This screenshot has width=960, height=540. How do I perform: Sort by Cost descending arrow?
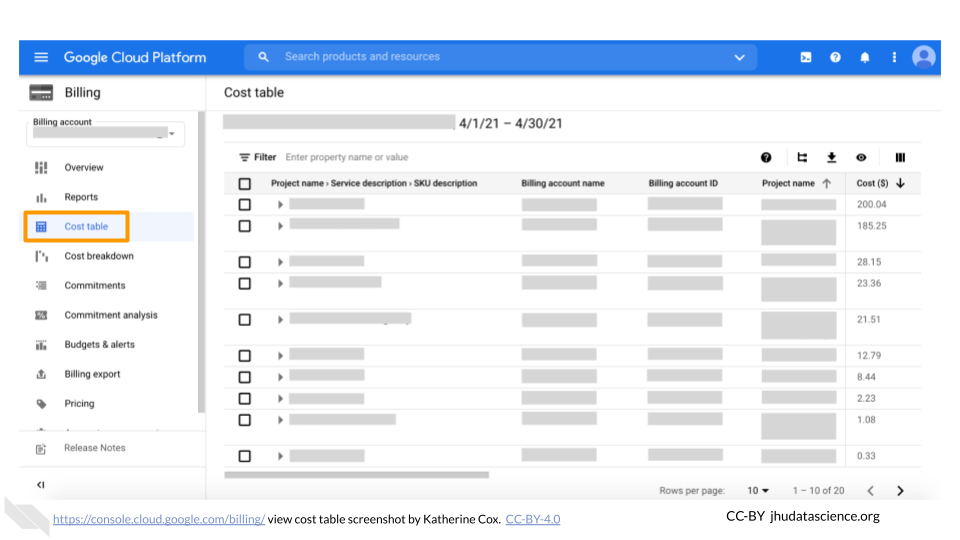point(900,183)
